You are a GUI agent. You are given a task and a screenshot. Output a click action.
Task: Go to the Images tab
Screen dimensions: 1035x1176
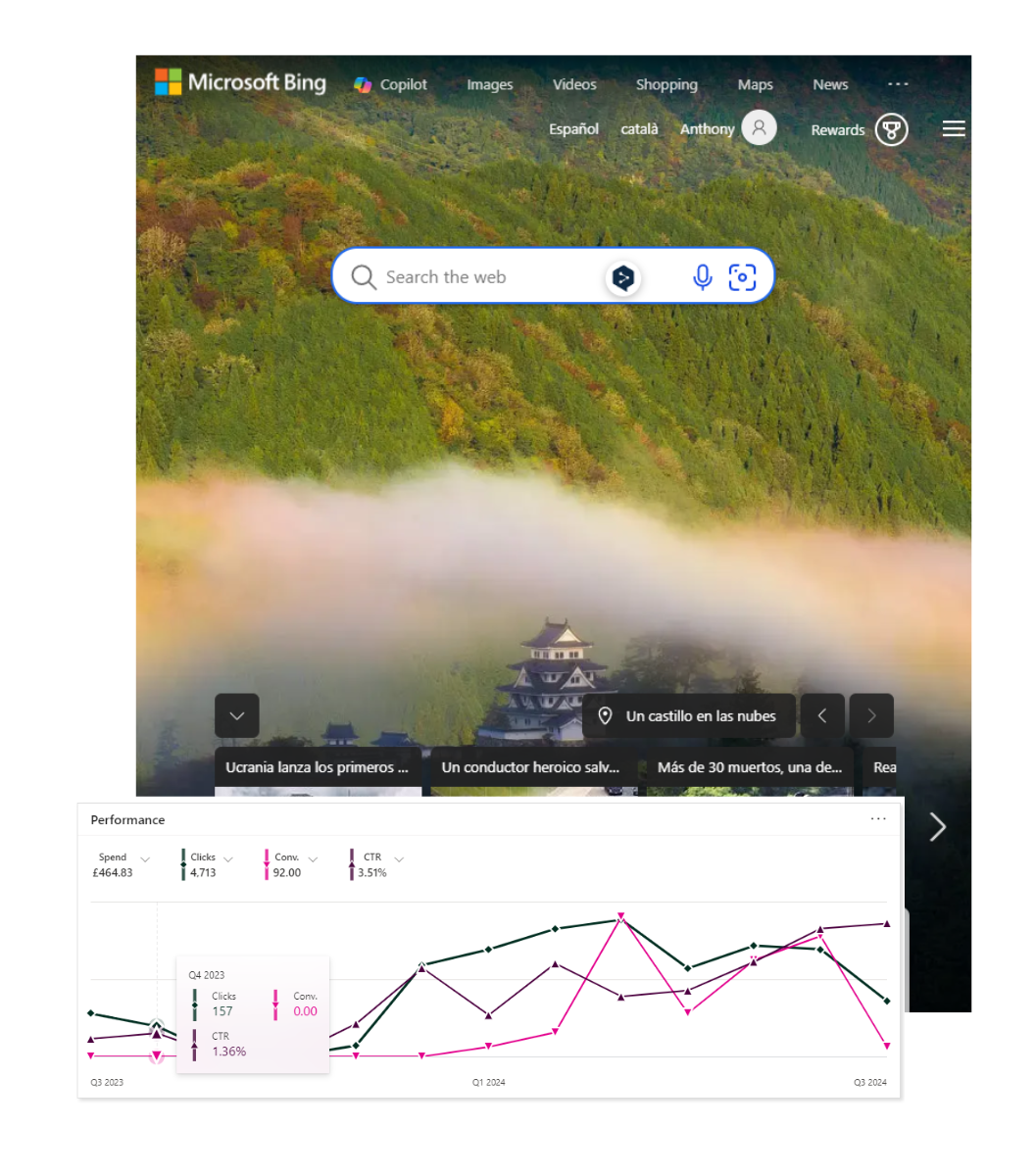click(490, 85)
